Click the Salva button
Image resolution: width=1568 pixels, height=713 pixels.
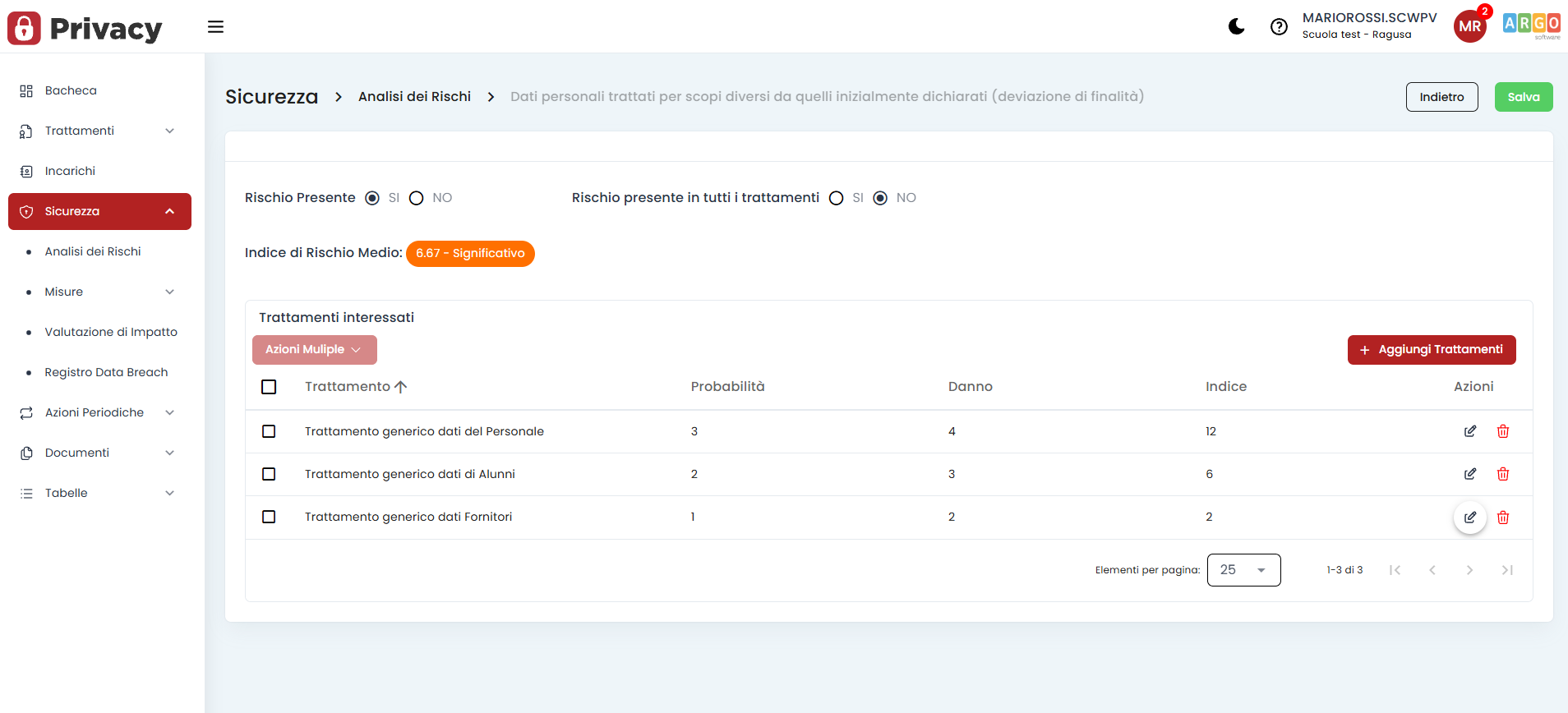point(1523,97)
